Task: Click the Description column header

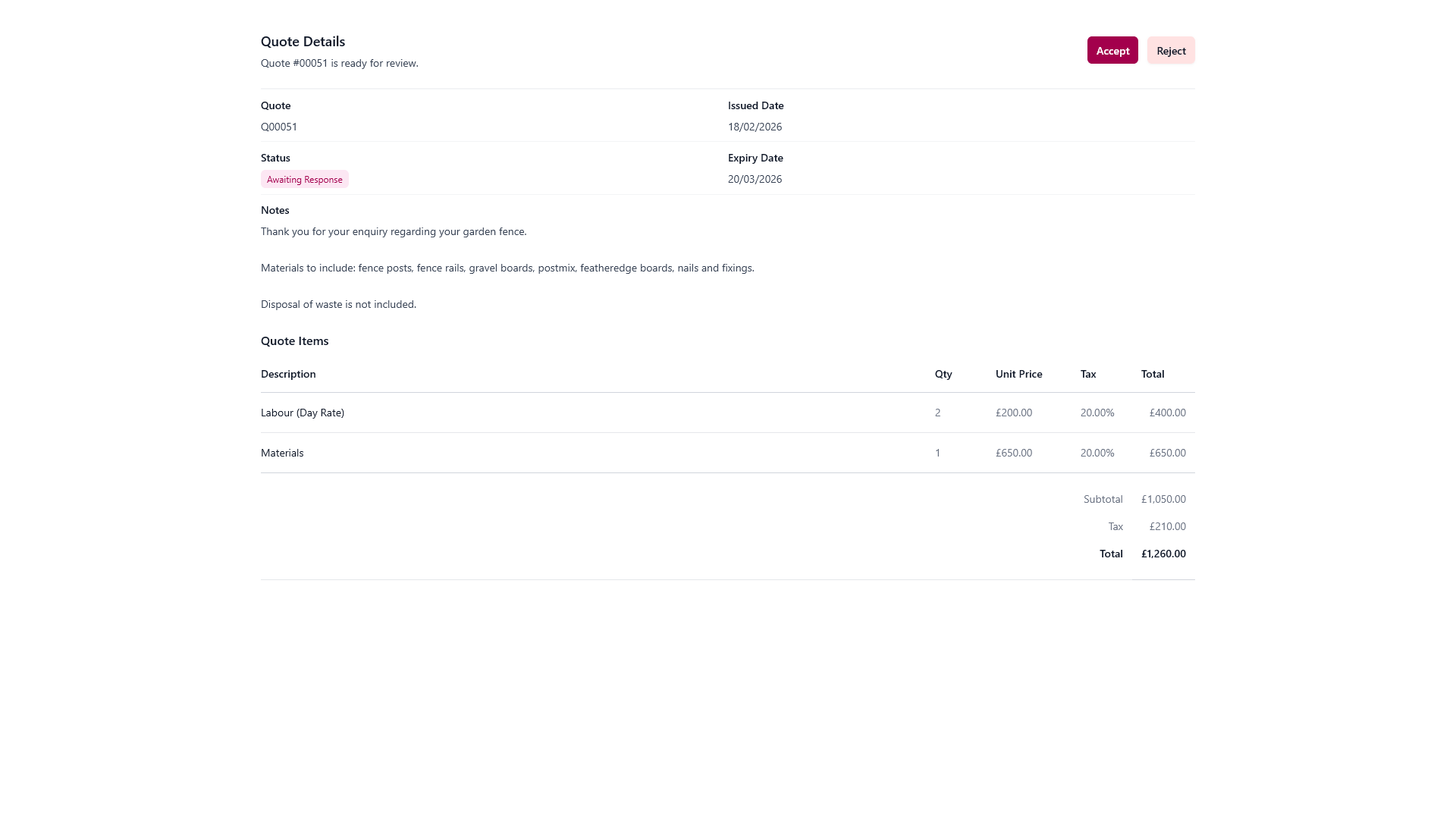Action: click(x=288, y=374)
